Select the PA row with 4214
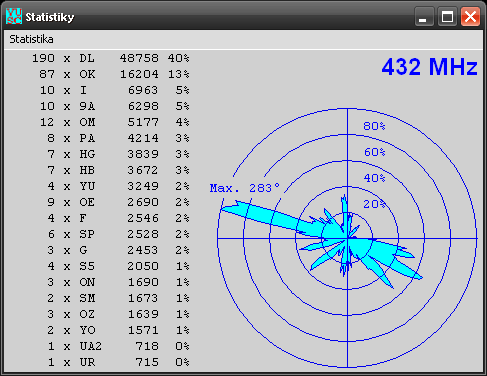Screen dimensions: 487x376 pos(118,138)
